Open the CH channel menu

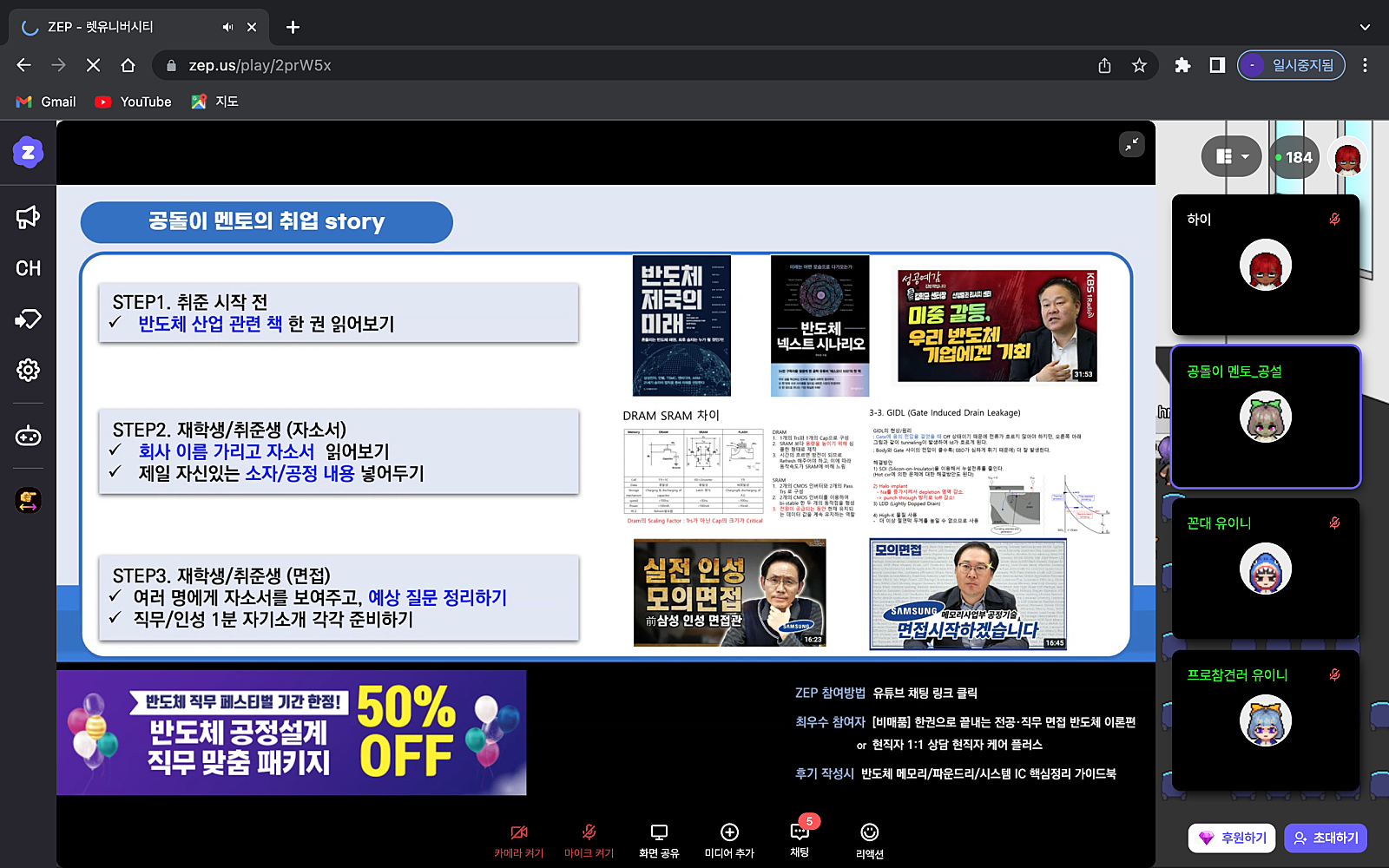(28, 268)
